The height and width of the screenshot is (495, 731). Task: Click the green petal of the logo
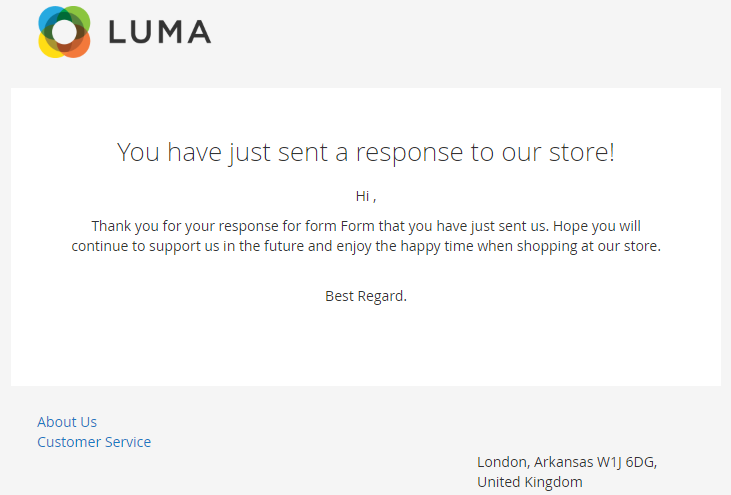(80, 18)
